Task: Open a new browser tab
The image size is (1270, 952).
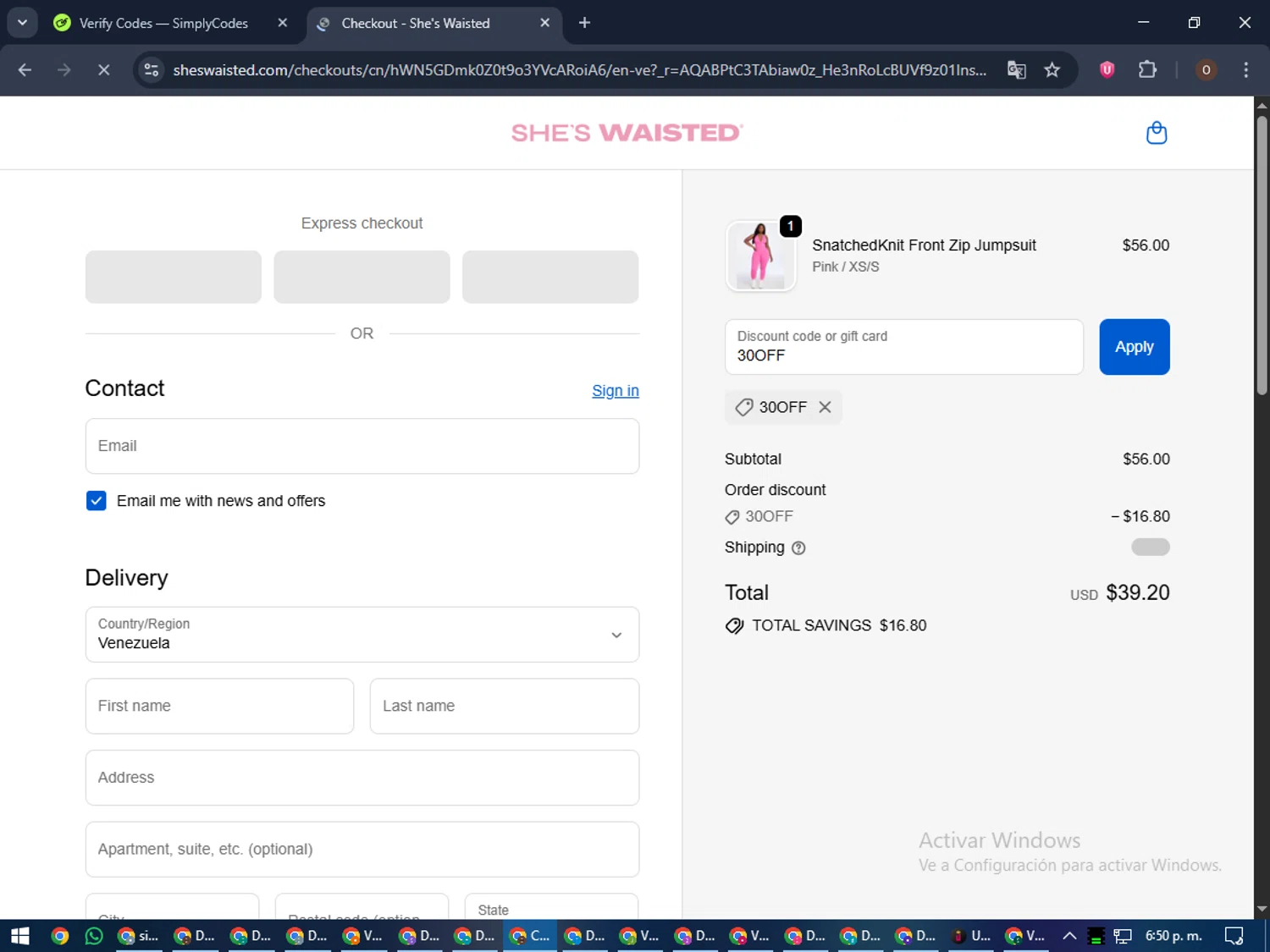Action: [x=584, y=23]
